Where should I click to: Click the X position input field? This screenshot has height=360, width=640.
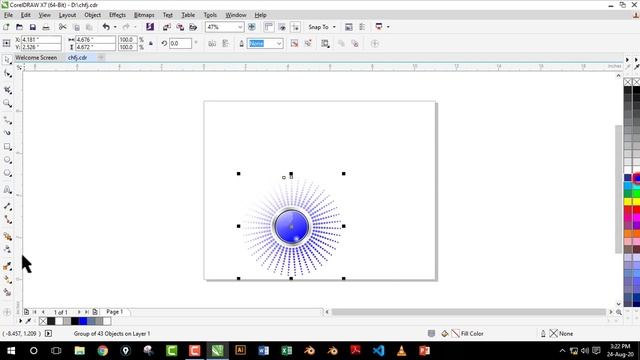tap(41, 40)
